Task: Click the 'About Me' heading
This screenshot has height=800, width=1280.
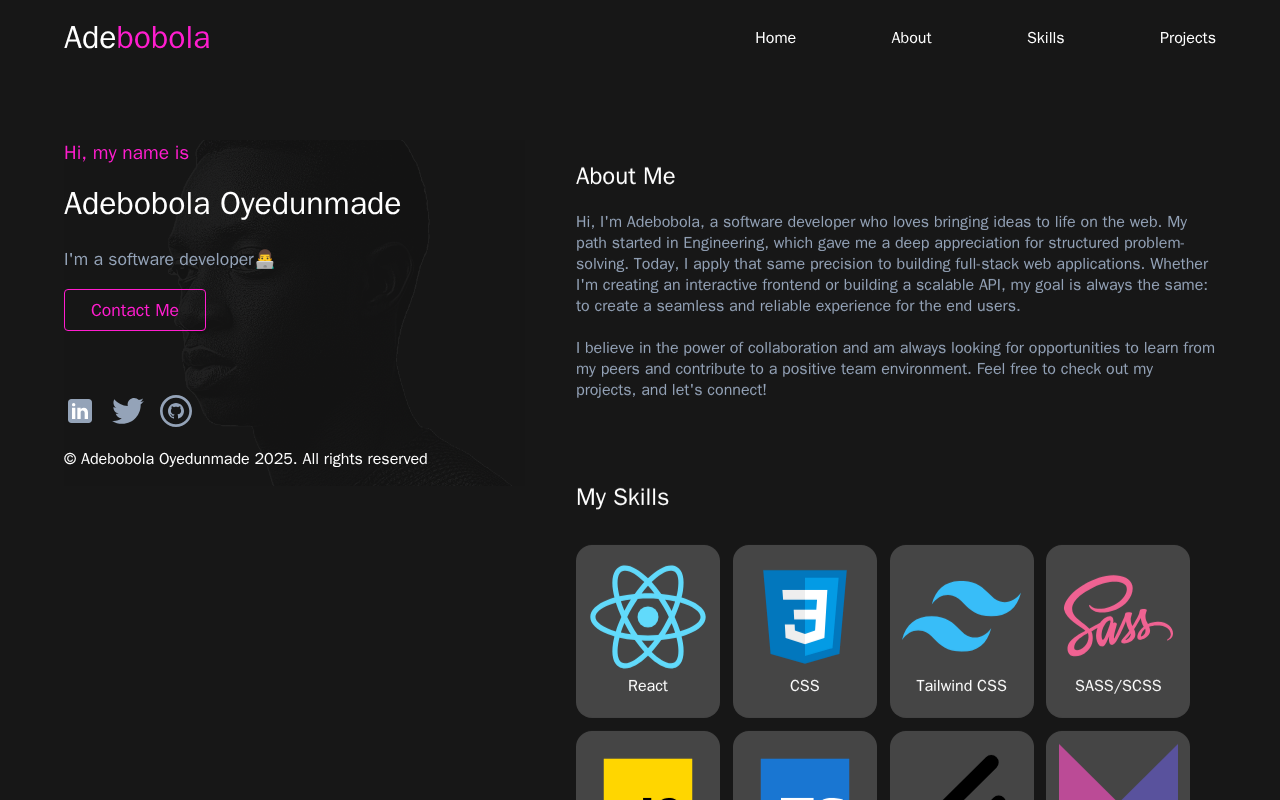Action: pyautogui.click(x=626, y=176)
